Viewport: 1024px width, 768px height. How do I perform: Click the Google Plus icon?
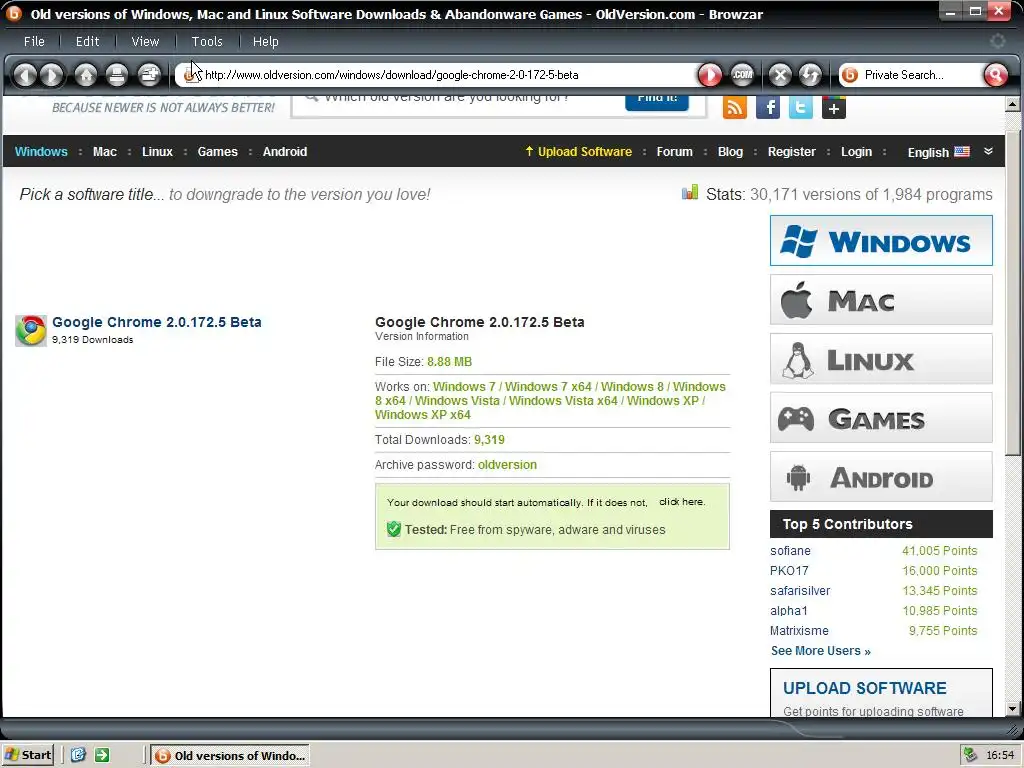pyautogui.click(x=834, y=107)
